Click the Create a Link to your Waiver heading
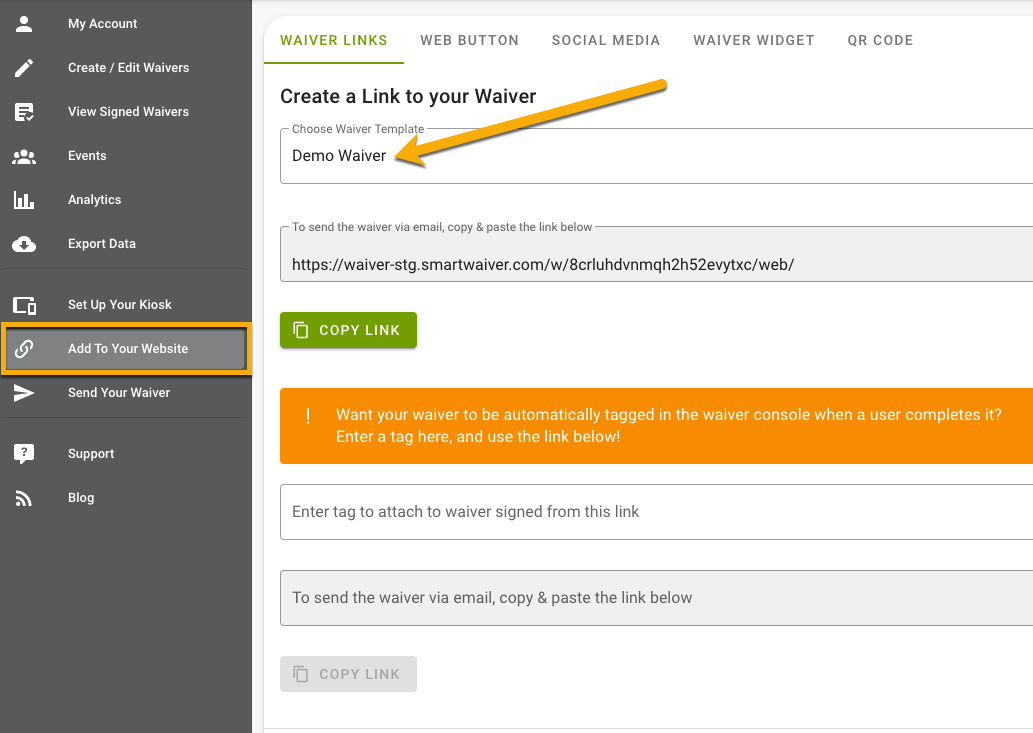Image resolution: width=1033 pixels, height=733 pixels. pyautogui.click(x=408, y=97)
